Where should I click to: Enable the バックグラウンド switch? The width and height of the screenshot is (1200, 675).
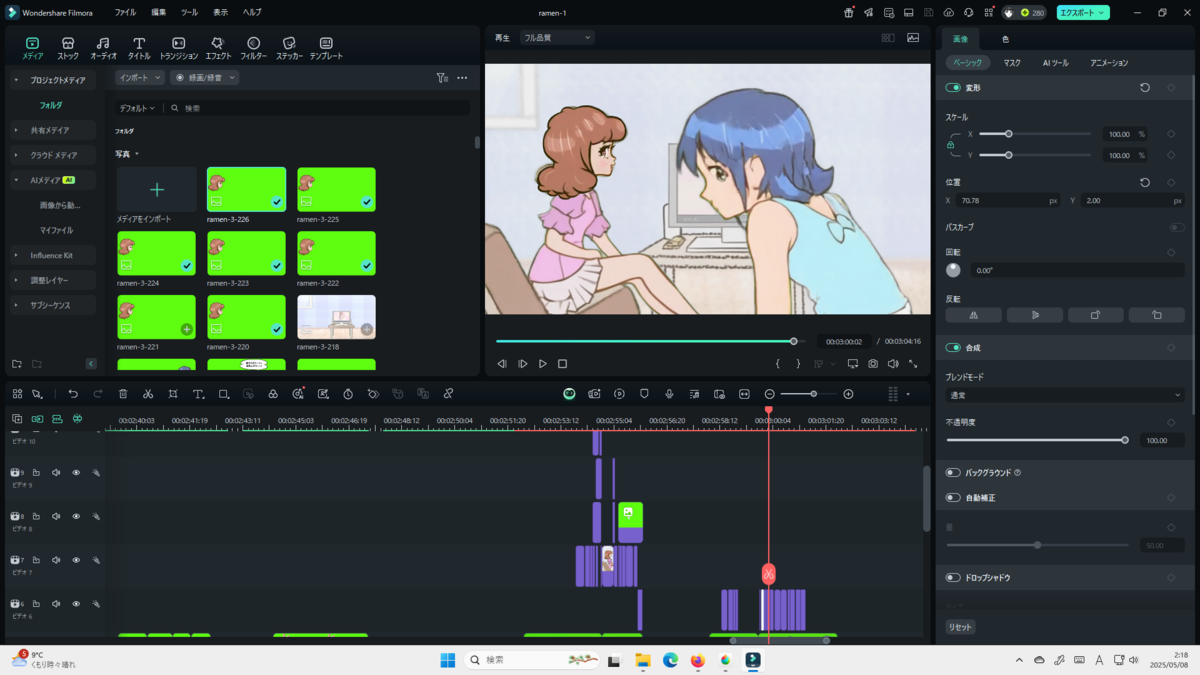pos(953,472)
